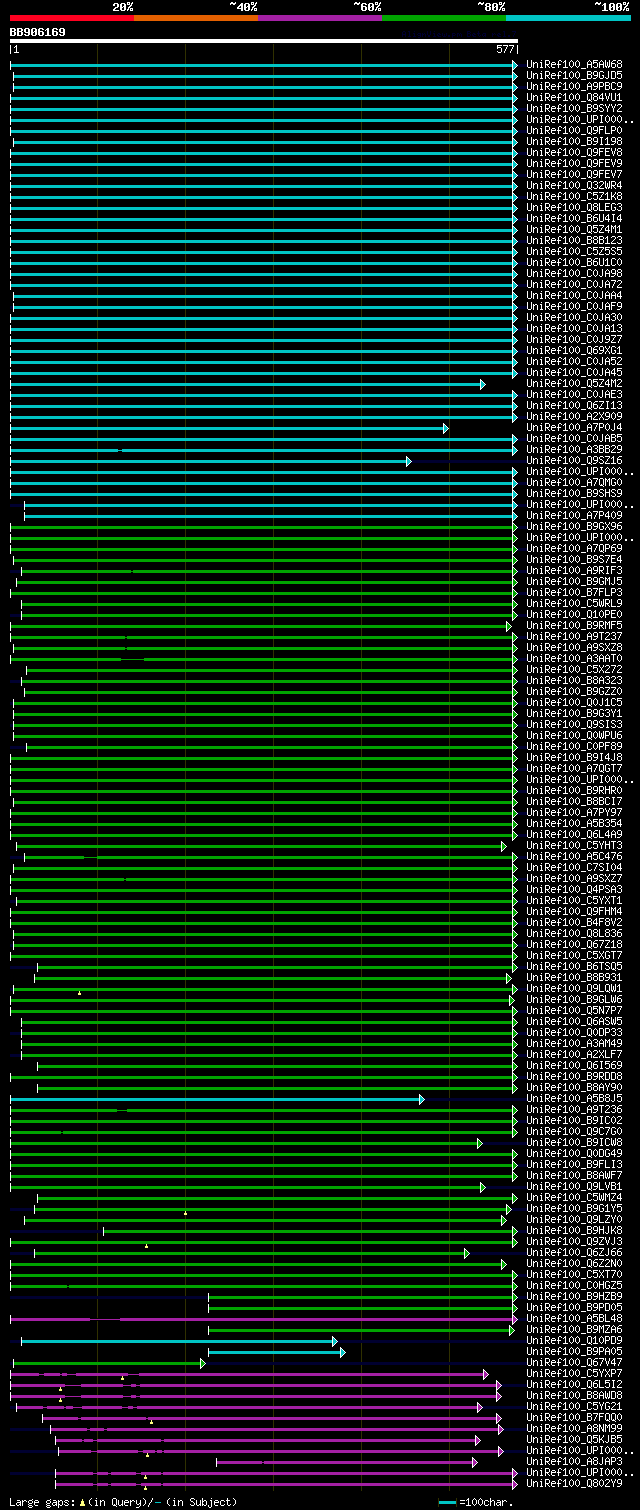The height and width of the screenshot is (1510, 640).
Task: Click UniRef100_Q10PE0 hit label
Action: pyautogui.click(x=574, y=614)
